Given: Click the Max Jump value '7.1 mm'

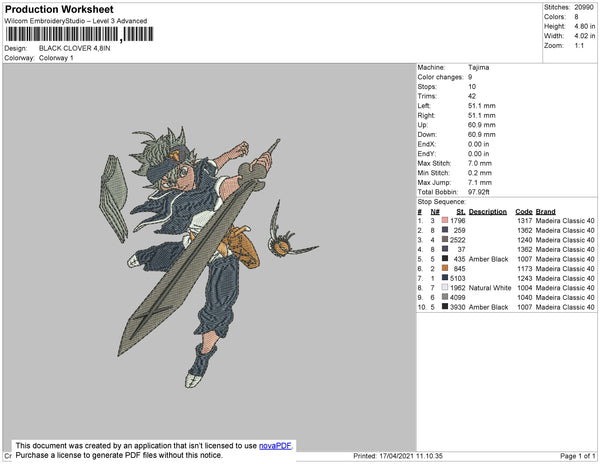Looking at the screenshot, I should (479, 182).
